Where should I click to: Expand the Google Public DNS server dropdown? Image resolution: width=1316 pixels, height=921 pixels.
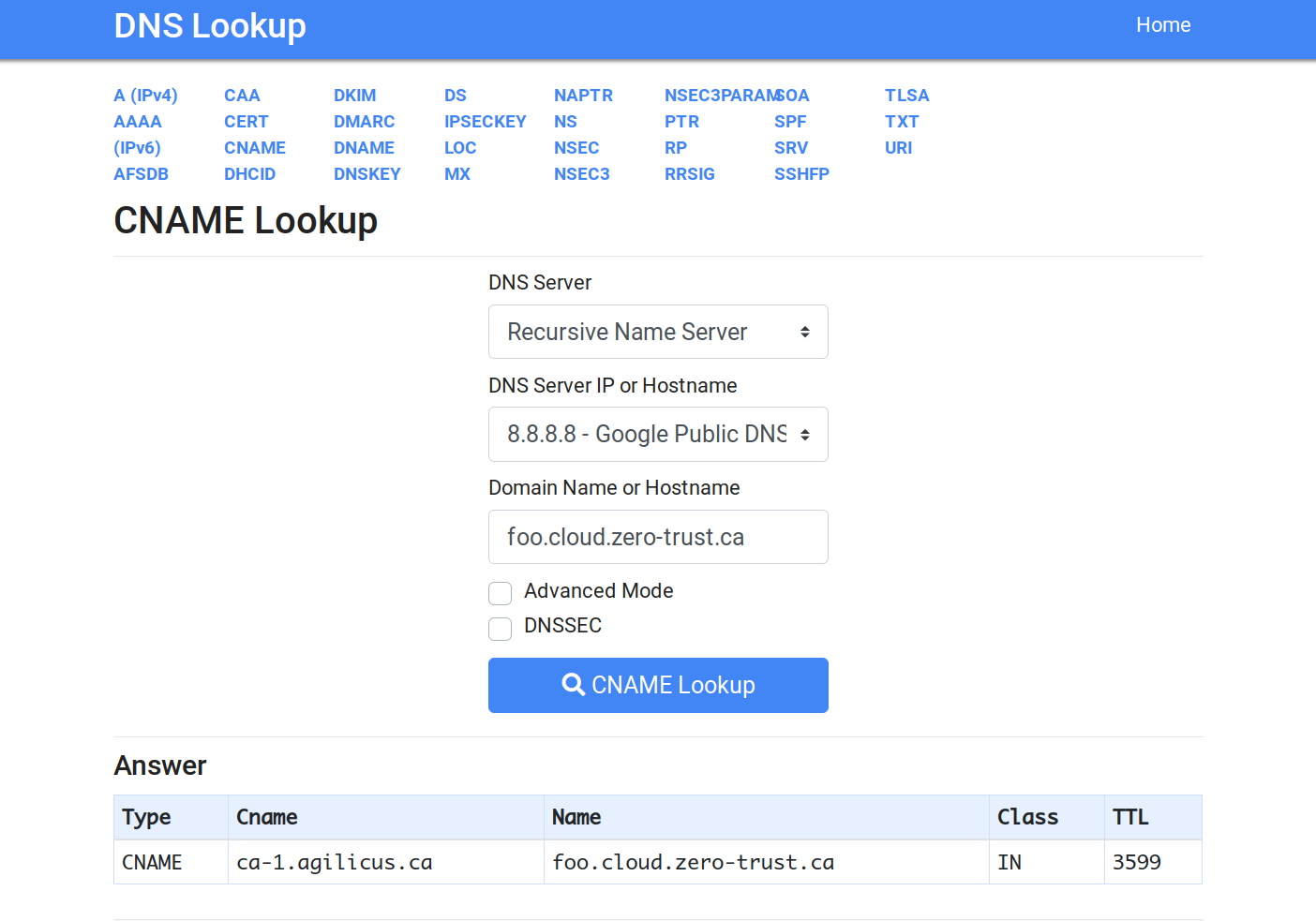658,435
